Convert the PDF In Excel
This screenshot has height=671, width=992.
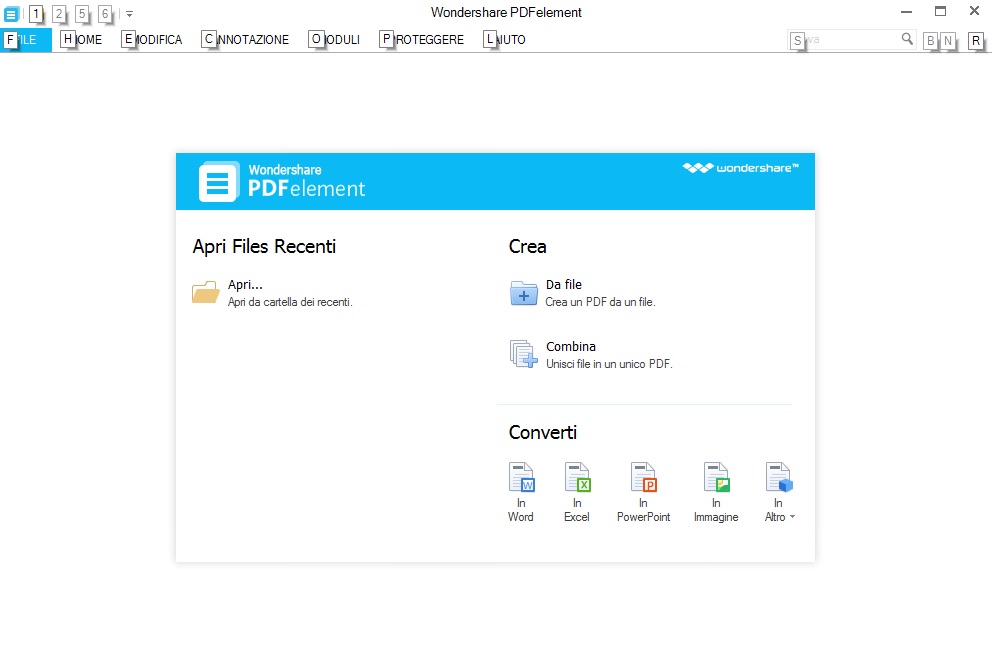click(x=577, y=492)
